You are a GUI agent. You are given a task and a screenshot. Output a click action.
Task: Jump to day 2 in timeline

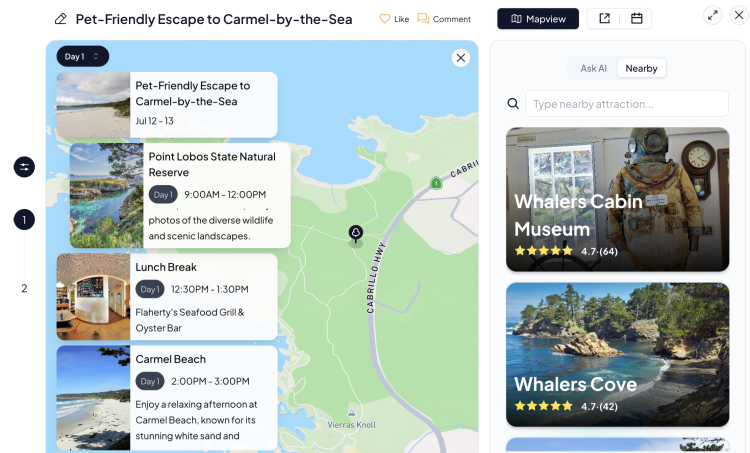pos(24,288)
